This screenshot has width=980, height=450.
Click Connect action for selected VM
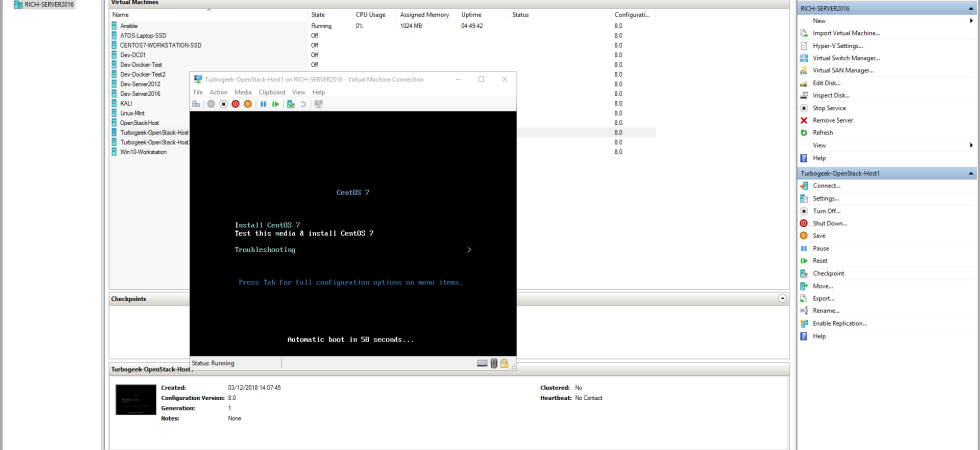(826, 186)
